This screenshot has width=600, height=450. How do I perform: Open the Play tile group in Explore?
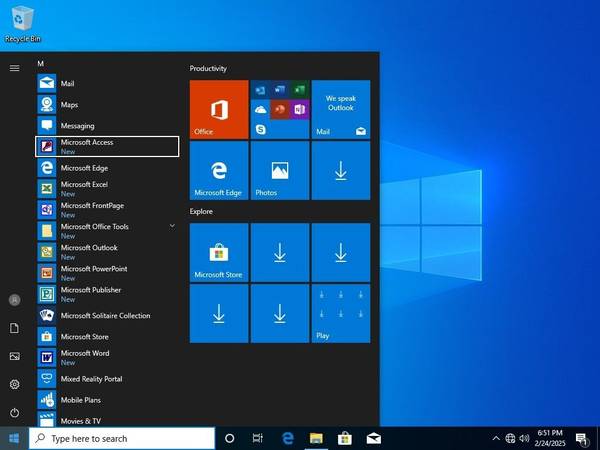point(340,314)
